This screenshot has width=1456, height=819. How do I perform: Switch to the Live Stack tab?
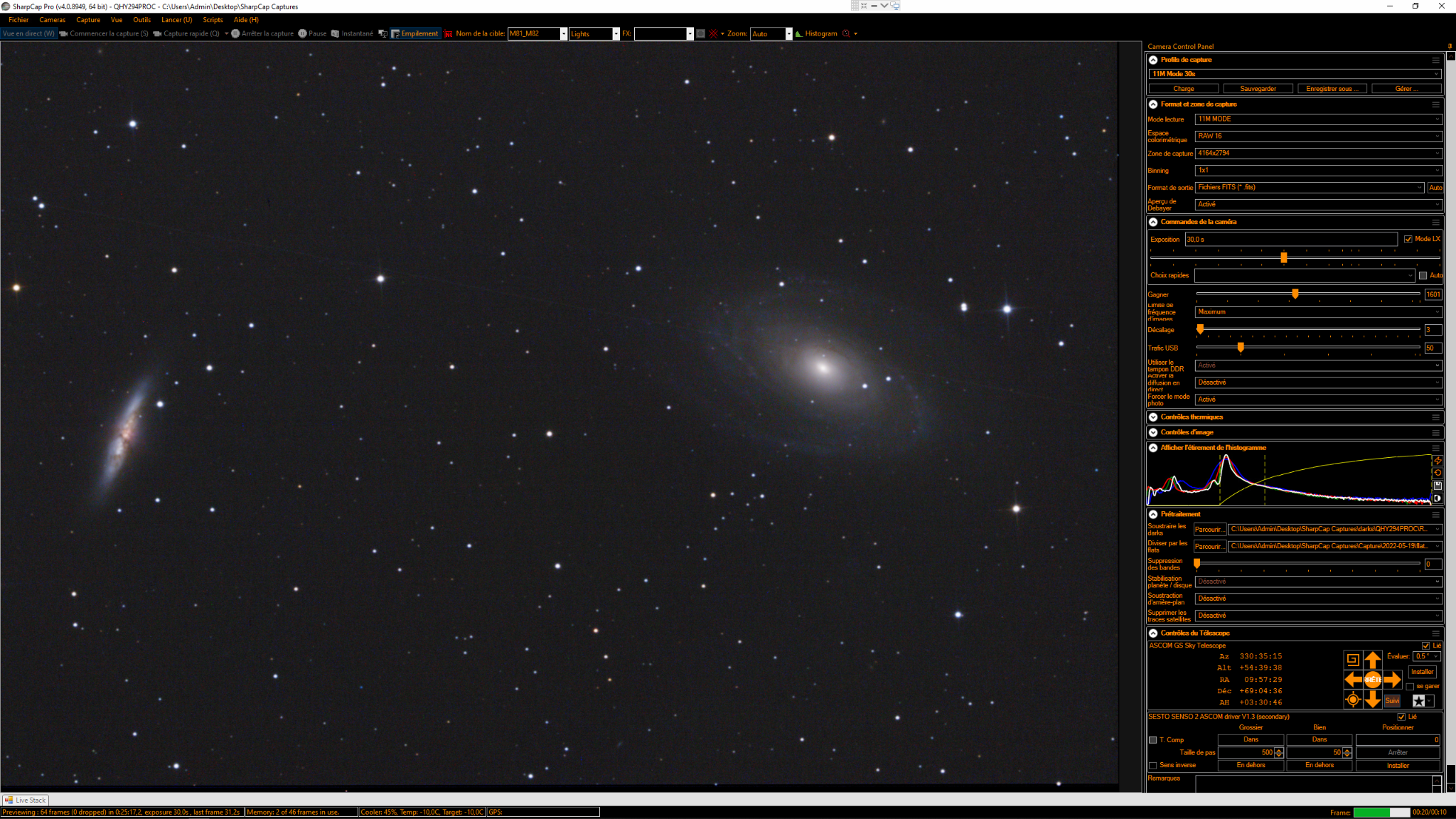(x=26, y=800)
